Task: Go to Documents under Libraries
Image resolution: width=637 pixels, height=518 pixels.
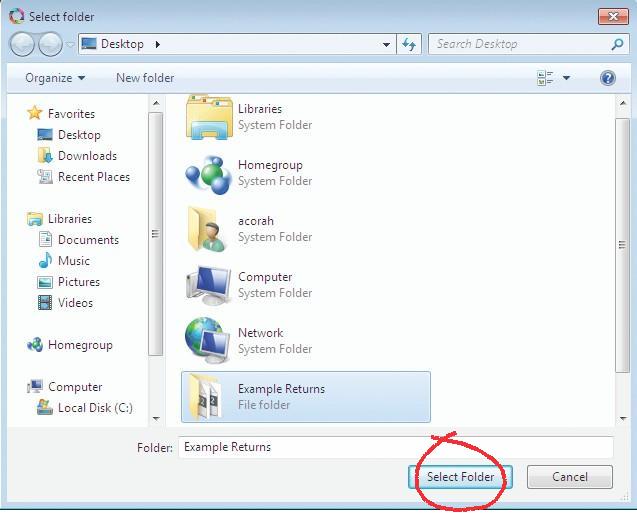Action: coord(88,240)
